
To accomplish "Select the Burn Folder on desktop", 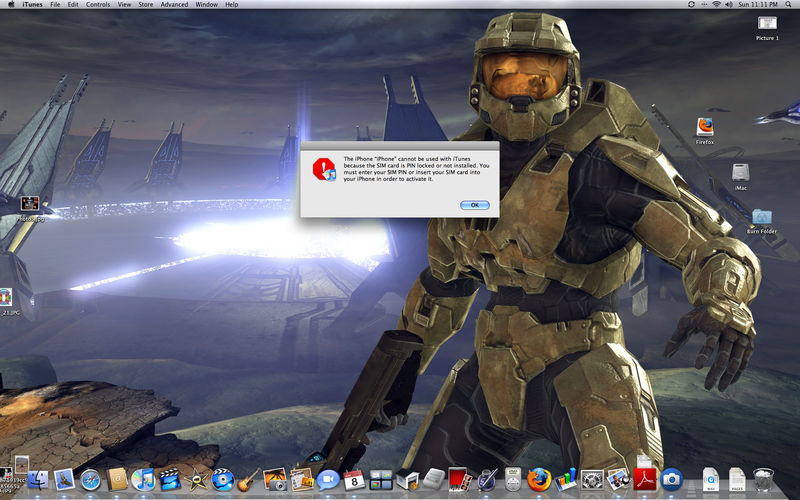I will tap(762, 220).
